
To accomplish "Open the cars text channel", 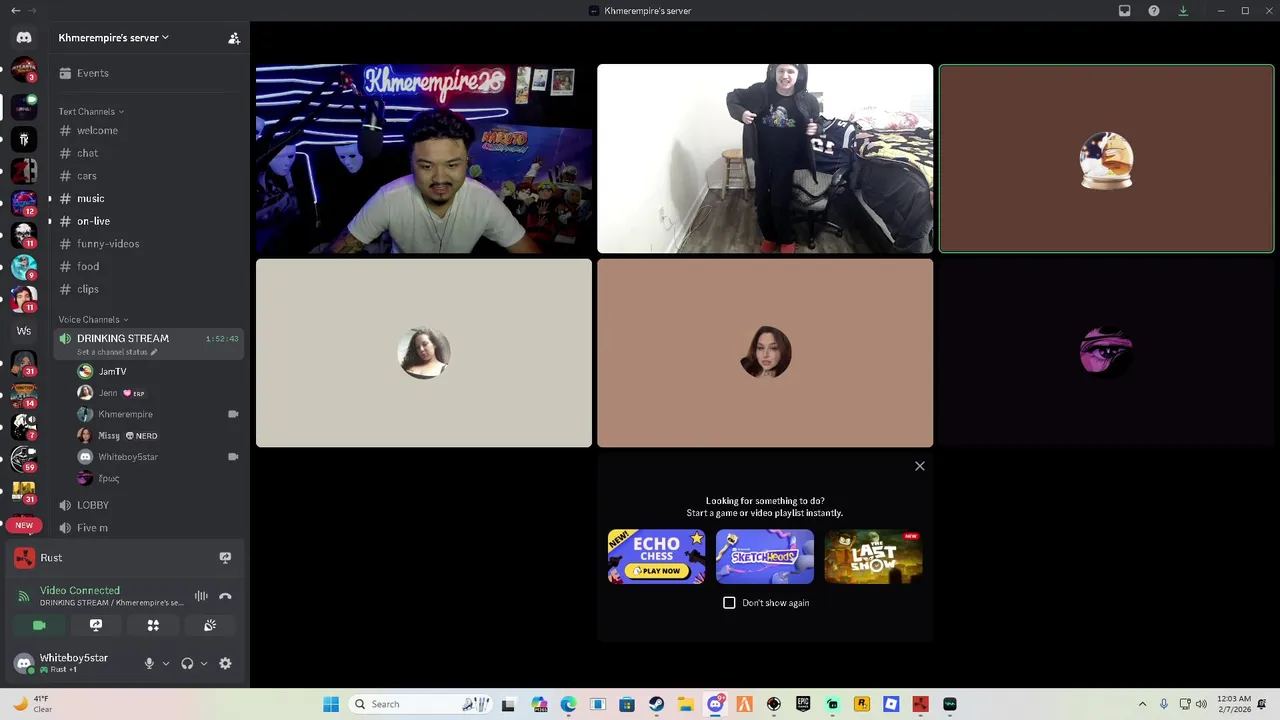I will pos(147,176).
